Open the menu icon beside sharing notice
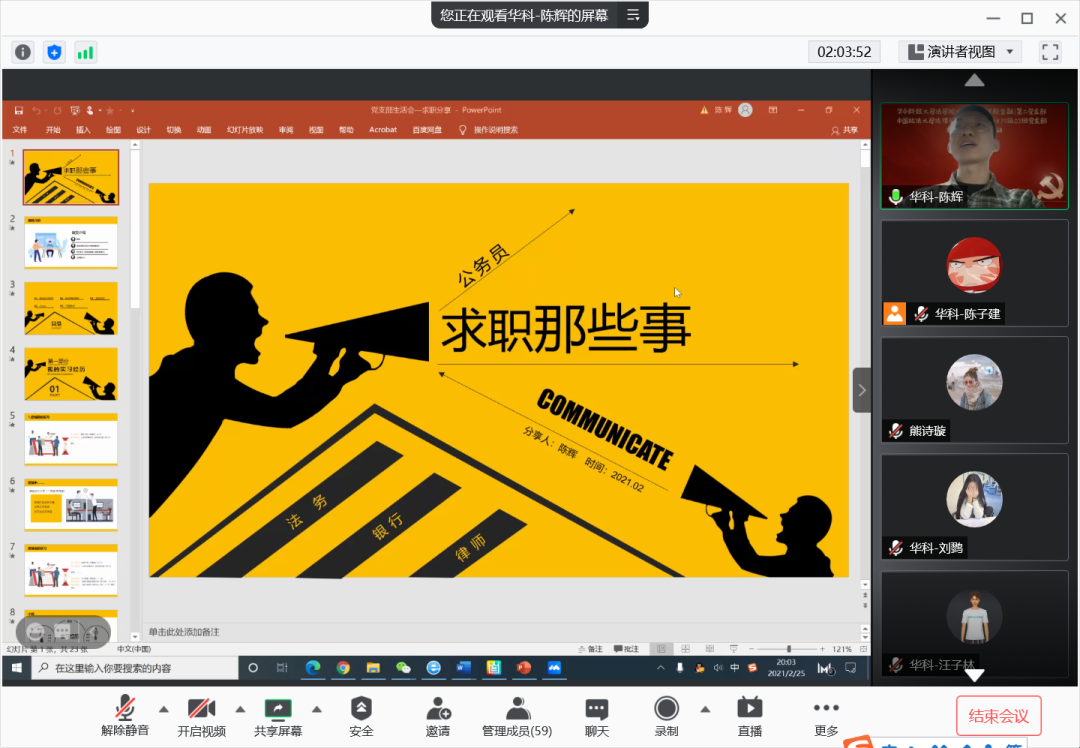Image resolution: width=1080 pixels, height=748 pixels. (632, 15)
